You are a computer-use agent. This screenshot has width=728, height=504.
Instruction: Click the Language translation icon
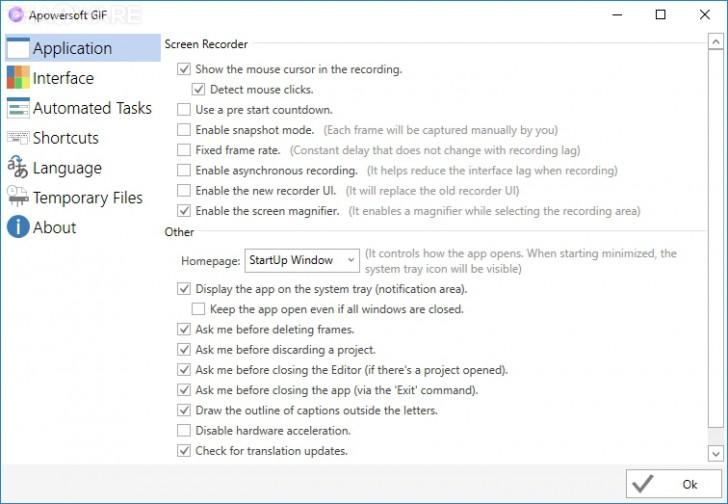tap(18, 167)
